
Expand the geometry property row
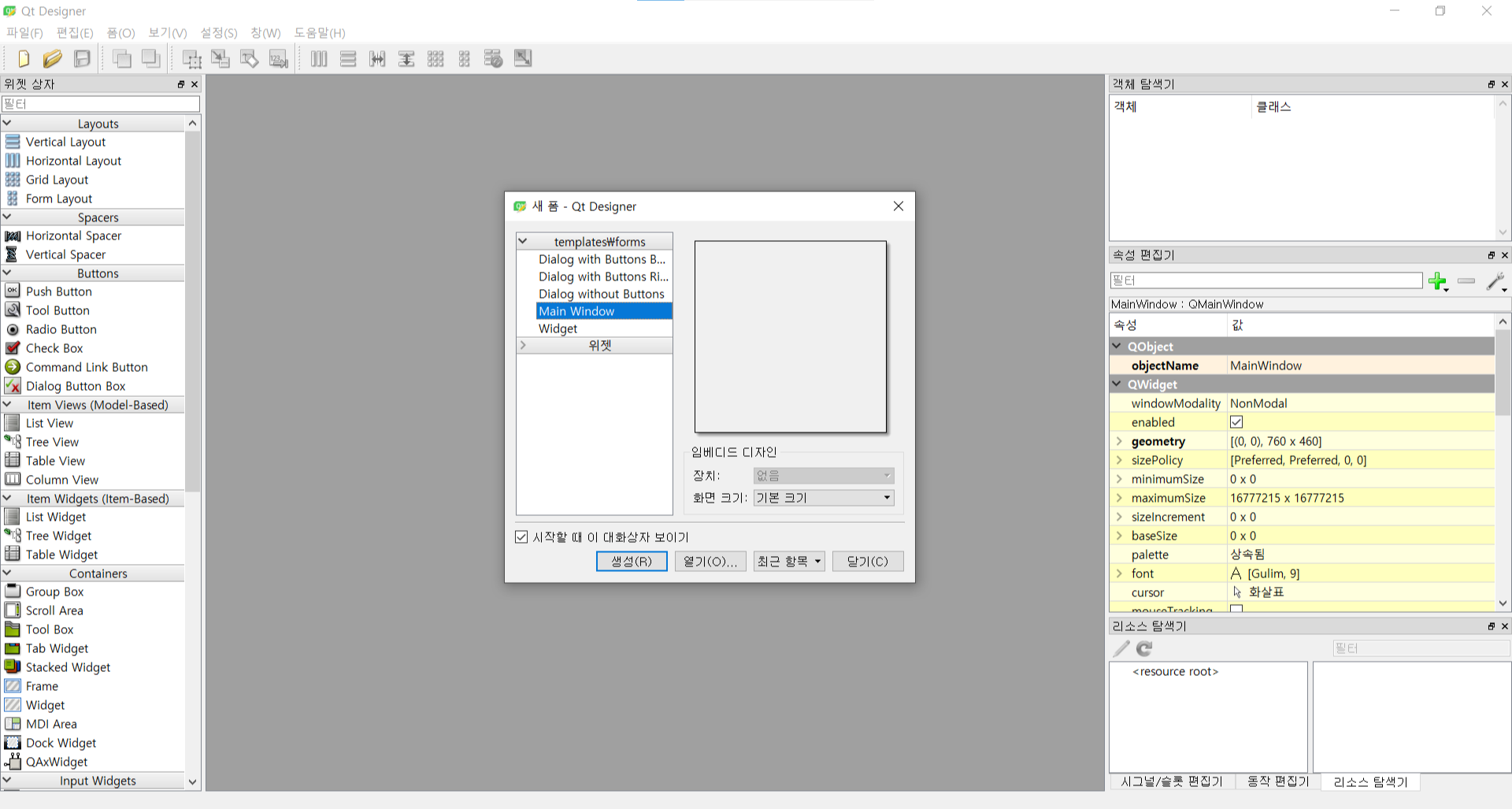1119,441
